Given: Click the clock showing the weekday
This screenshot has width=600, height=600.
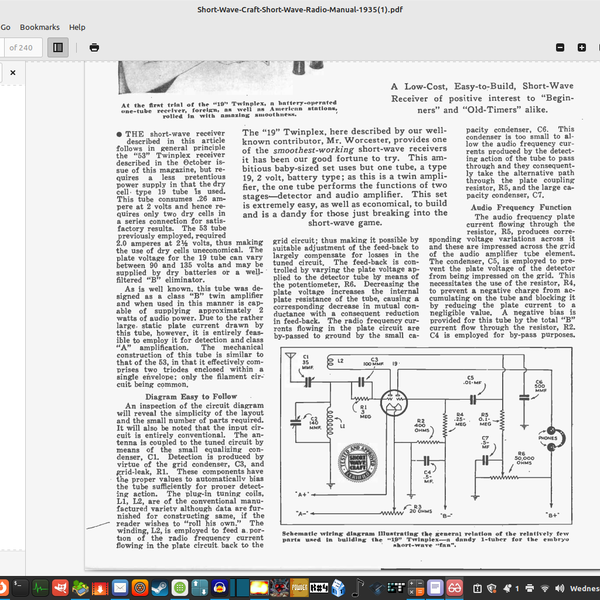Looking at the screenshot, I should 583,587.
